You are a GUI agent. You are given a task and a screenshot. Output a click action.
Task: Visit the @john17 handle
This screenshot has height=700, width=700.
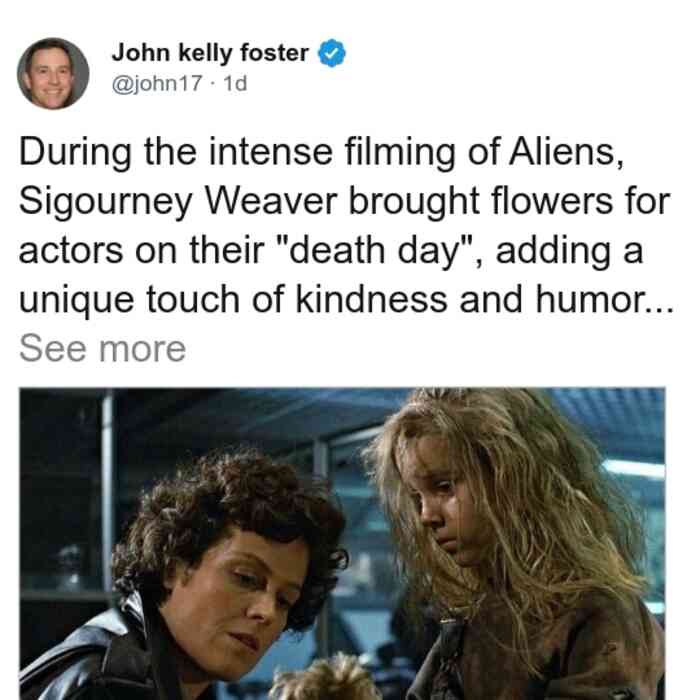point(157,83)
